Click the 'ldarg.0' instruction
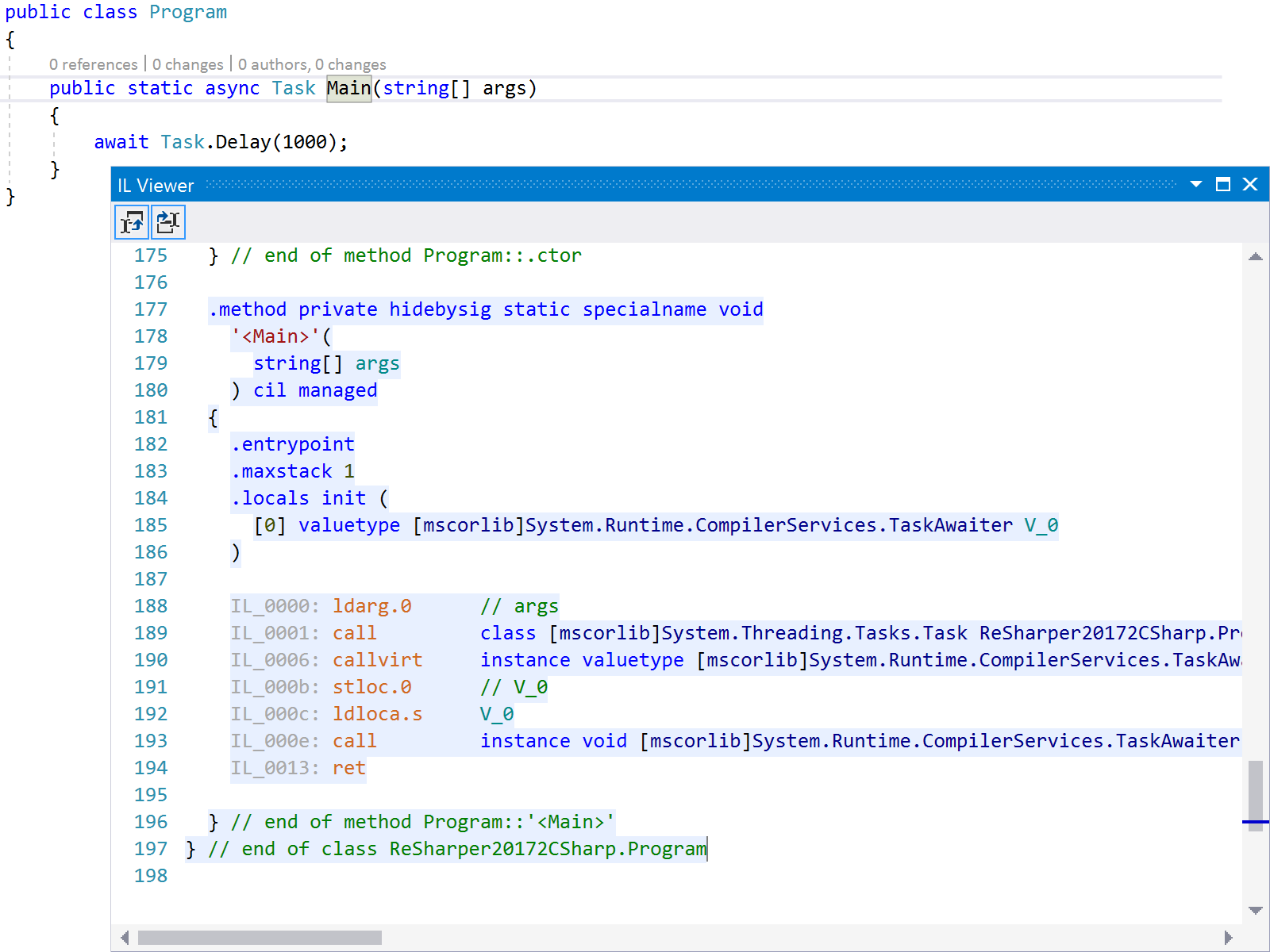 point(372,606)
